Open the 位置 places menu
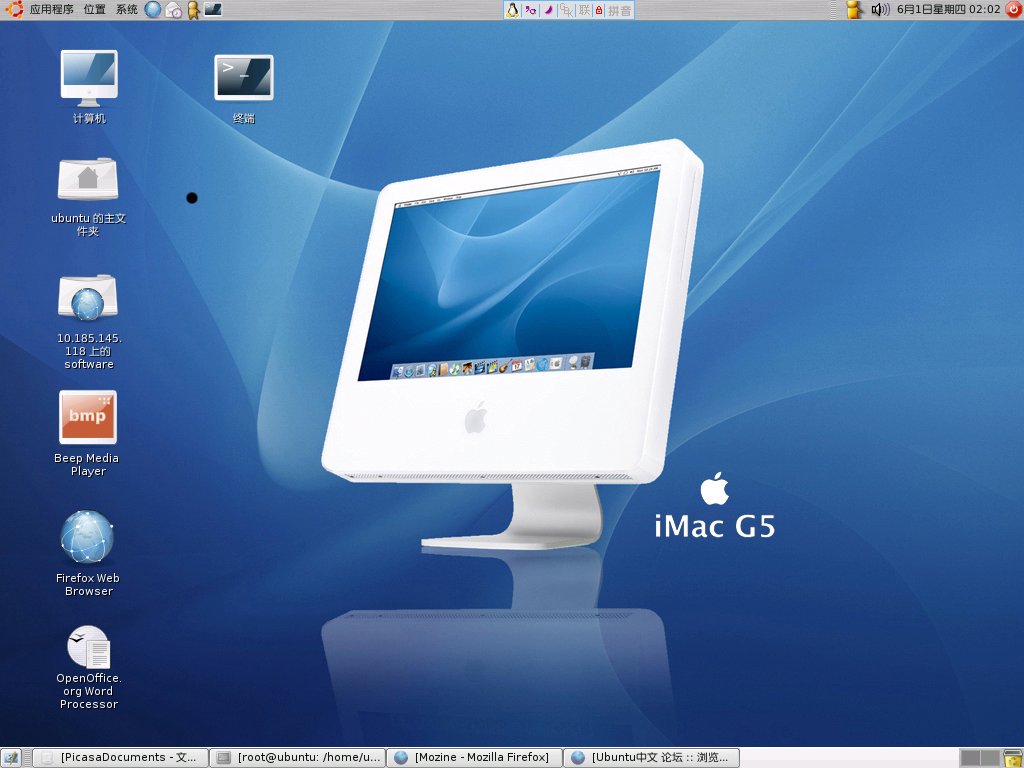This screenshot has width=1024, height=768. [x=95, y=9]
